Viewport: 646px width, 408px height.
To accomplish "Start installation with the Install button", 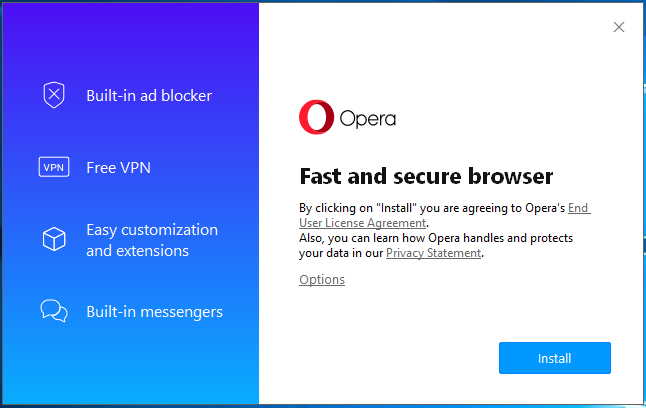I will pyautogui.click(x=555, y=358).
